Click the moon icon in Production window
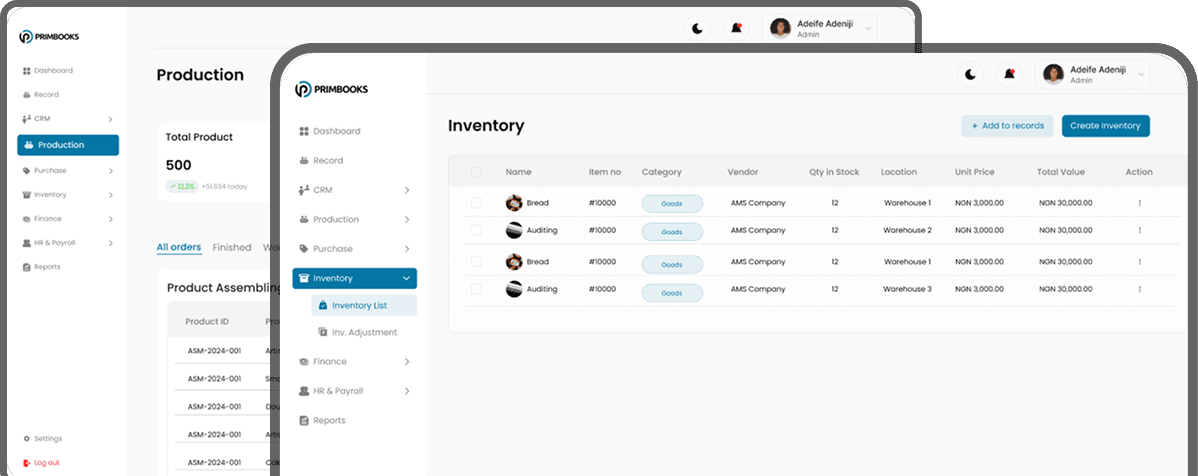The image size is (1198, 476). (x=698, y=28)
